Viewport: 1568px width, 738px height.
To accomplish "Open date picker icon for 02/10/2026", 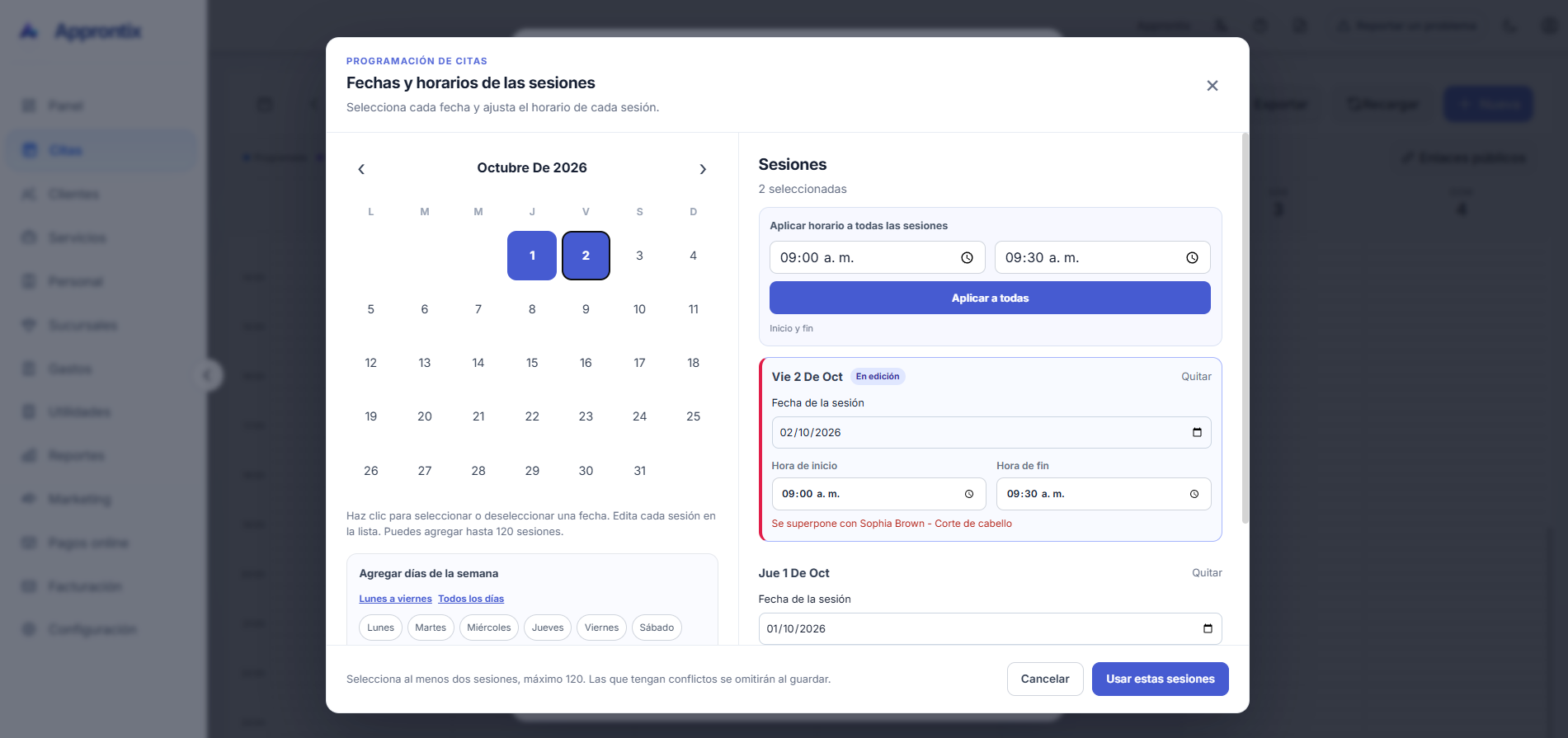I will [x=1197, y=432].
